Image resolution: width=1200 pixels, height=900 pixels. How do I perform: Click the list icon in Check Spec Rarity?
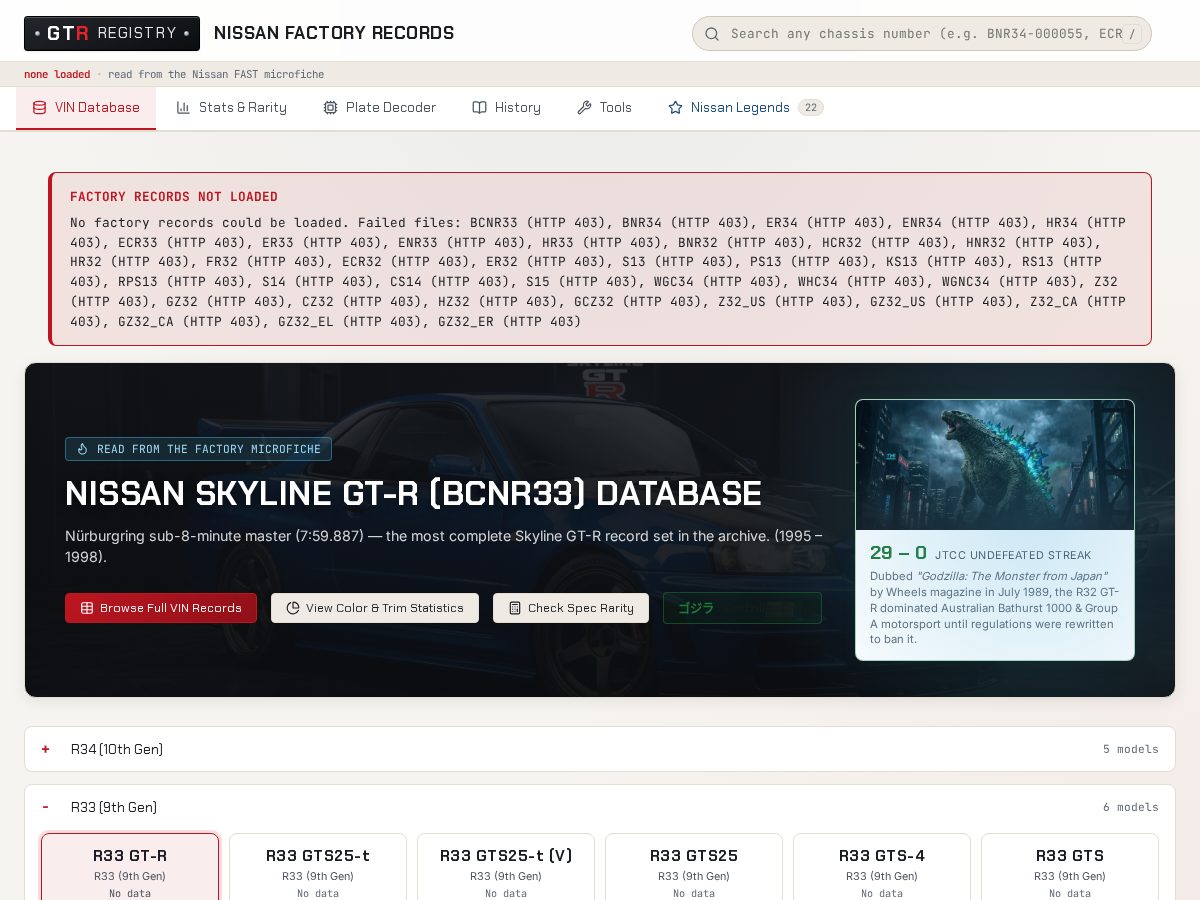pos(515,608)
